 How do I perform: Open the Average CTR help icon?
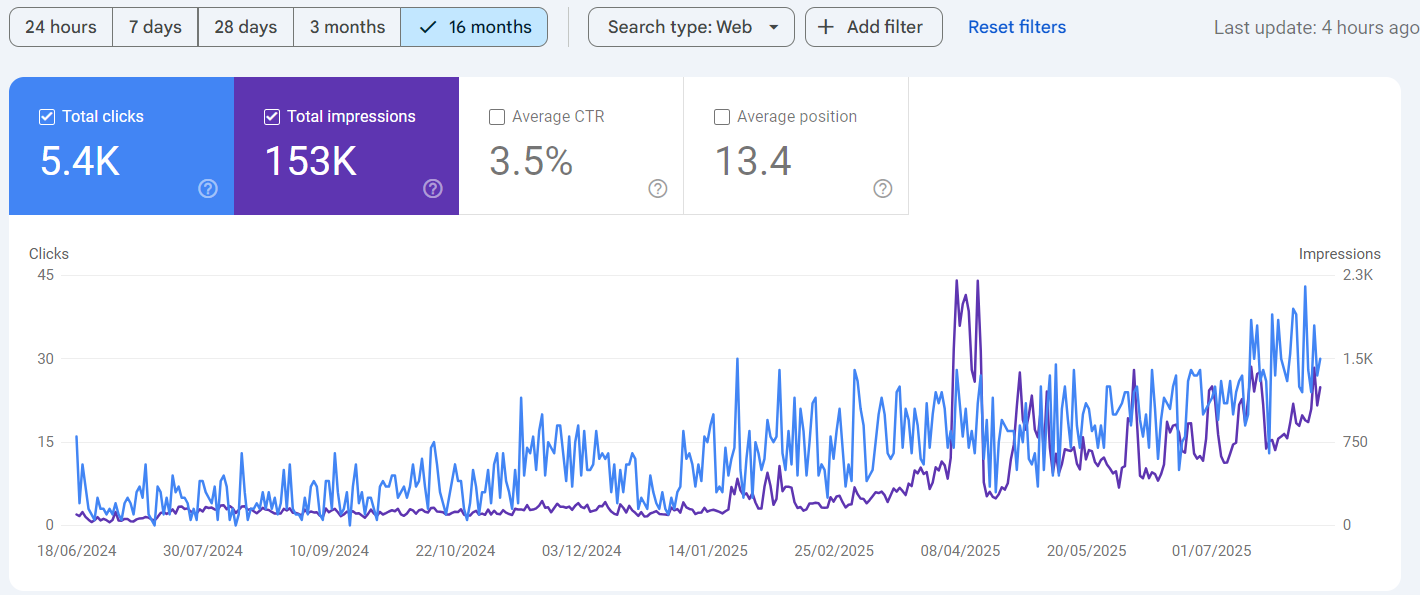658,189
